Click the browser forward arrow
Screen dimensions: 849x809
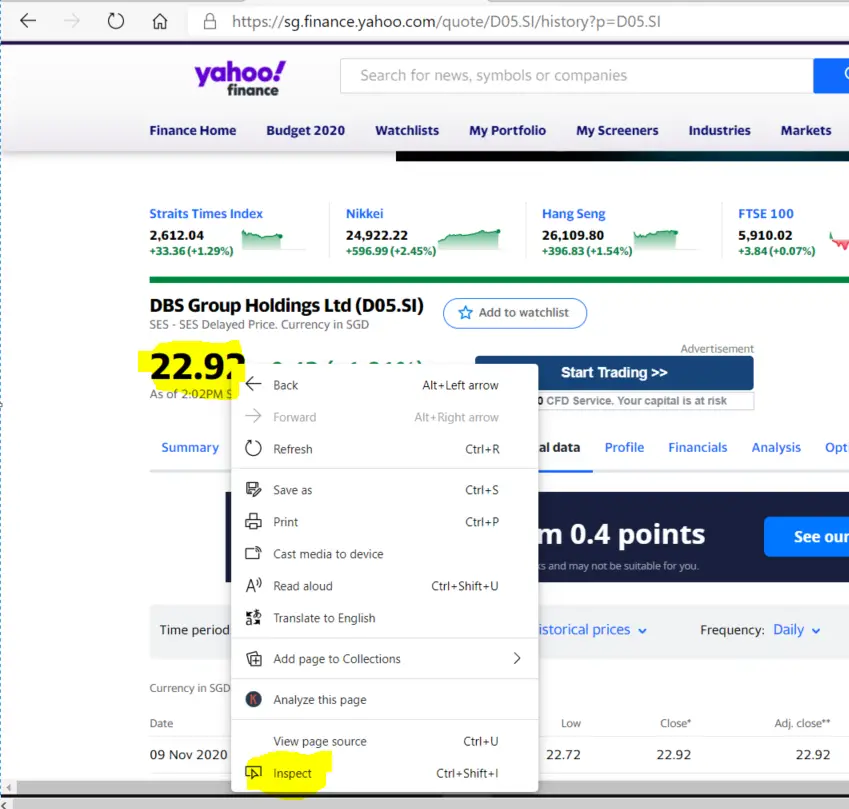(71, 21)
